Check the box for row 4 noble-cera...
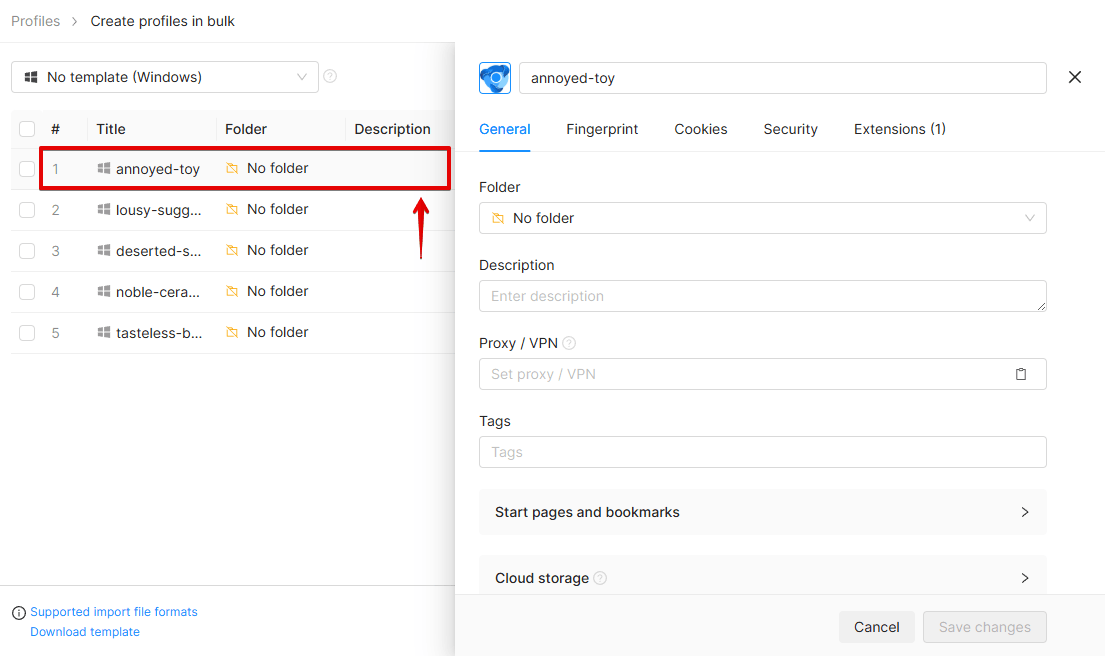 [27, 292]
